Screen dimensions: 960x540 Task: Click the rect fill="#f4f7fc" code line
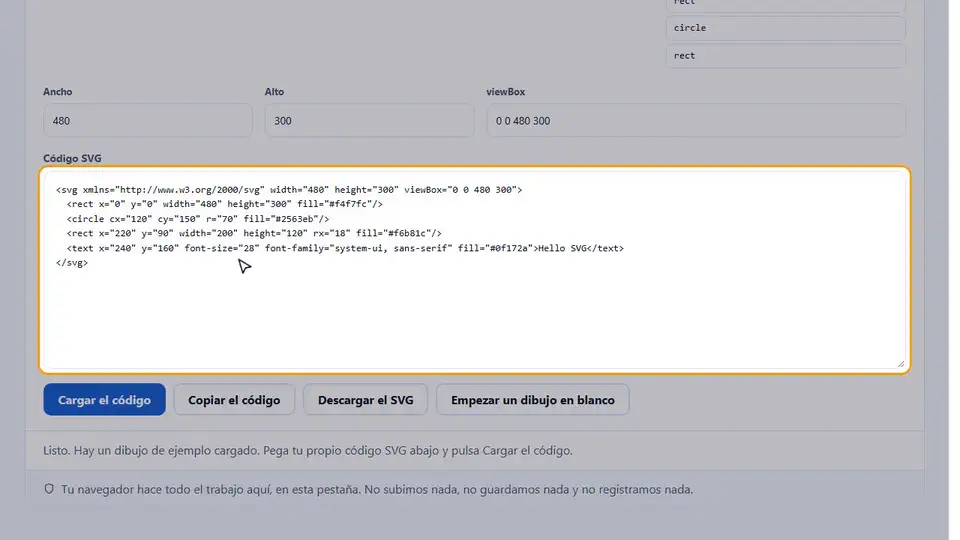pos(225,204)
